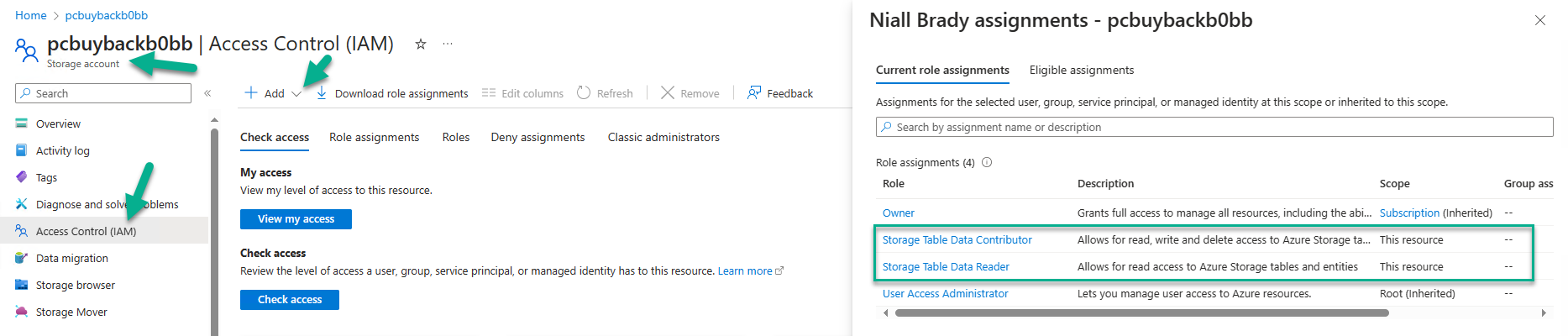Click the pcbuybackb0bb breadcrumb link
Viewport: 1568px width, 336px height.
[x=107, y=15]
